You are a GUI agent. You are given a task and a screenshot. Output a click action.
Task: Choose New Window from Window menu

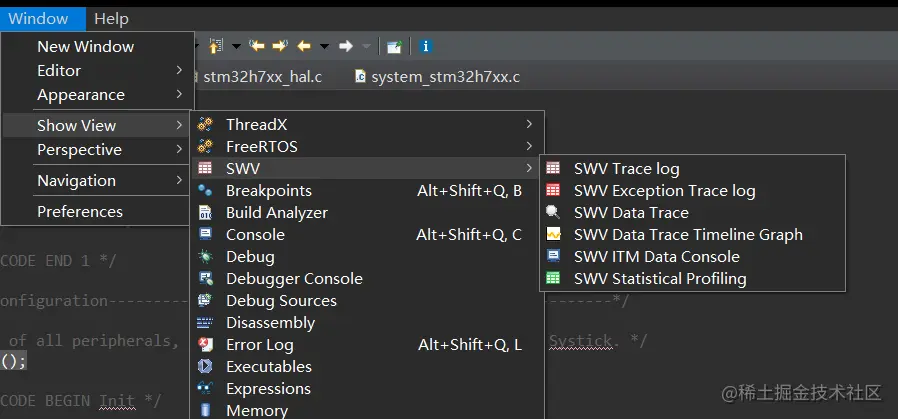(x=97, y=46)
